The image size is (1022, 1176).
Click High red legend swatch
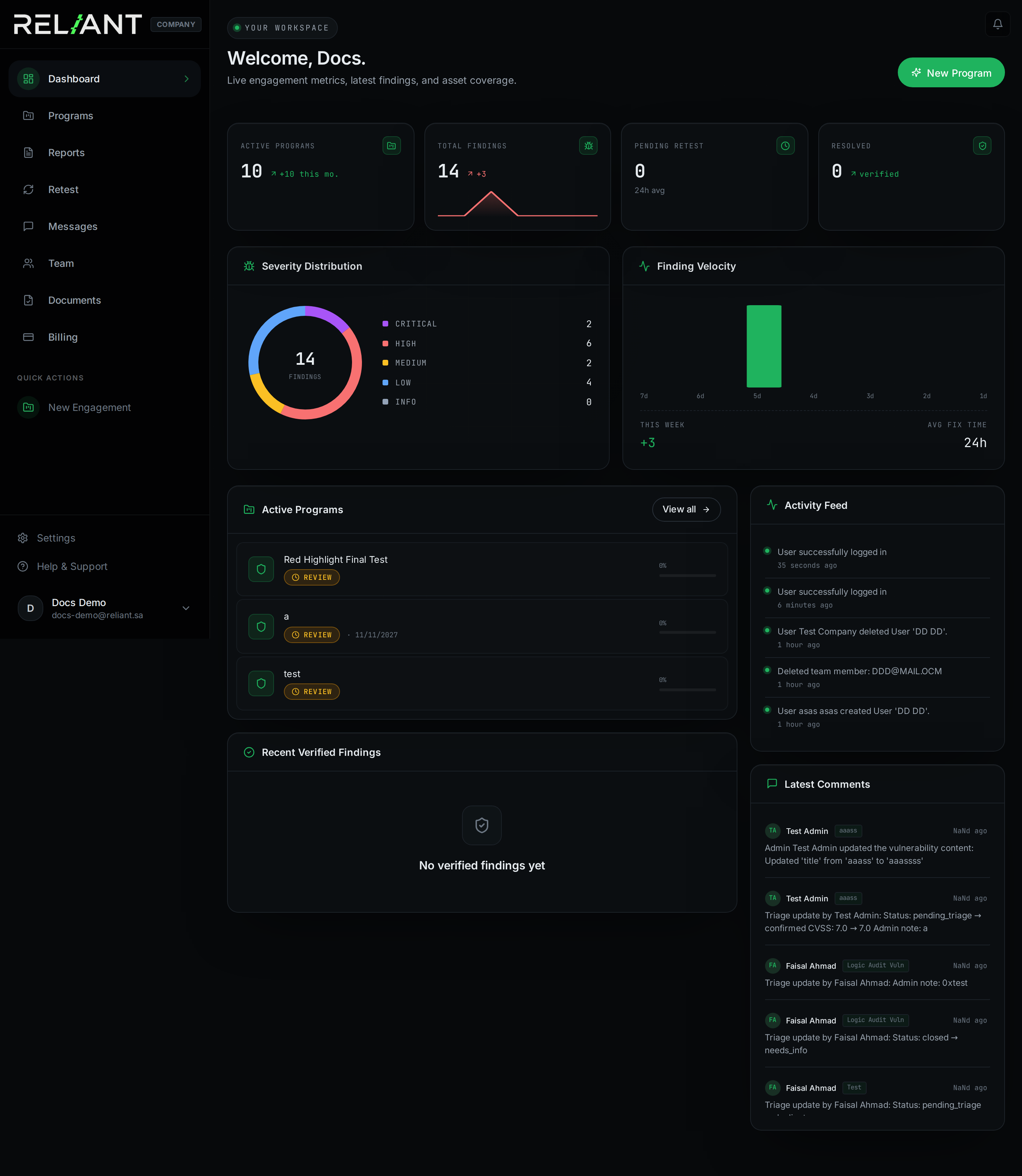tap(385, 344)
